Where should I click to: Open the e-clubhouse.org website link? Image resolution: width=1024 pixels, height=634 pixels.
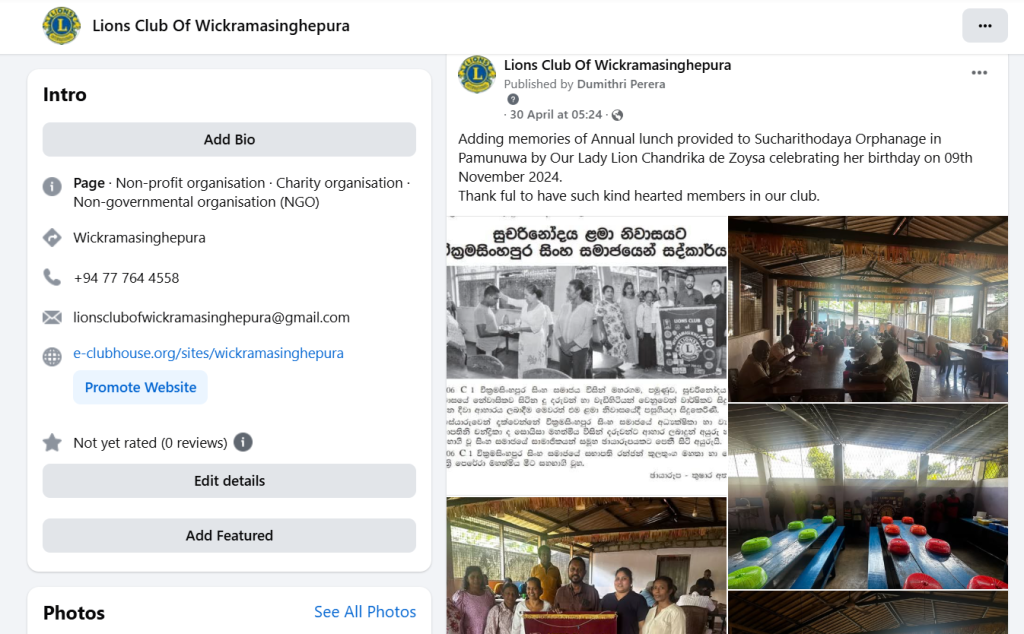pos(208,353)
